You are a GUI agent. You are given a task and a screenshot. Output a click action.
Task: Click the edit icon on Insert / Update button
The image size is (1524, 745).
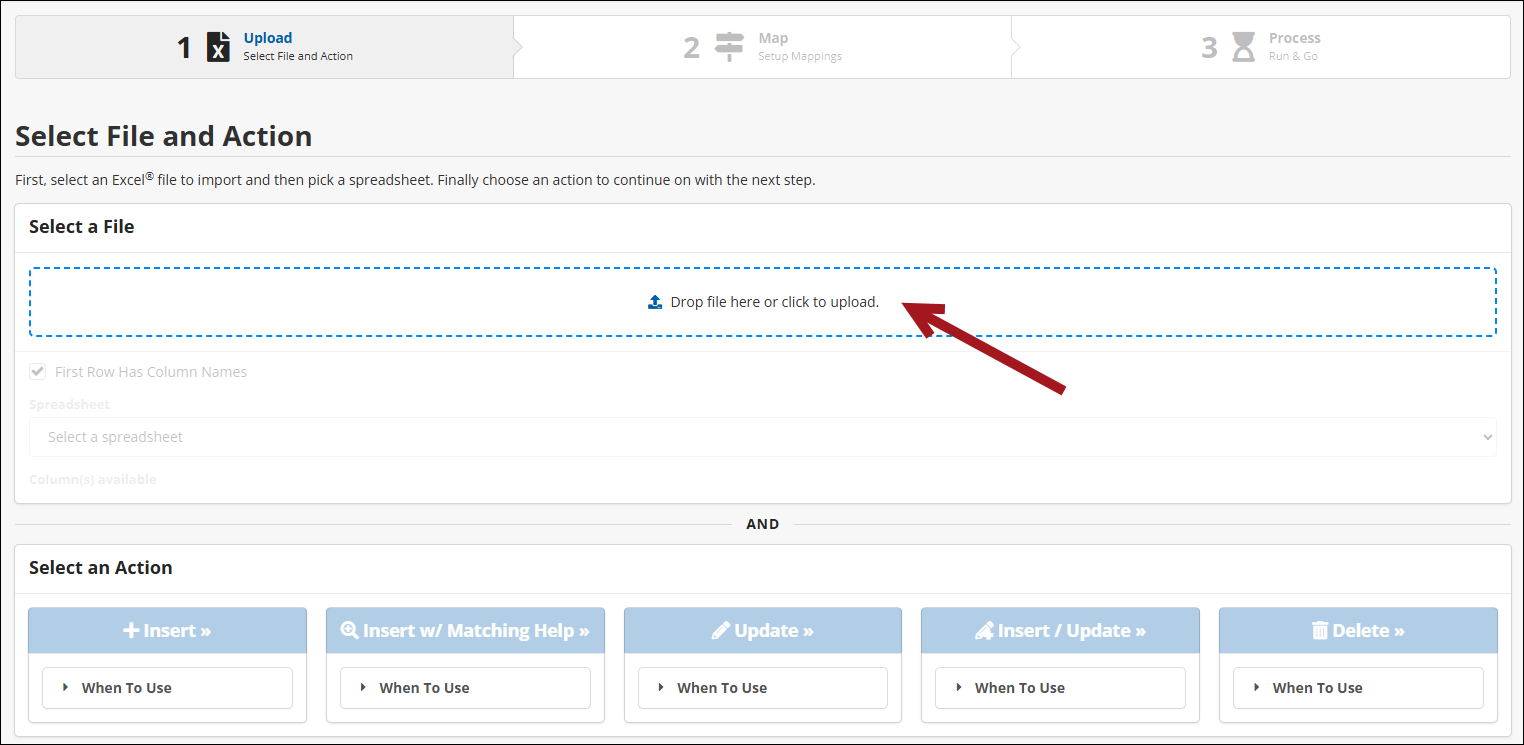pos(984,631)
